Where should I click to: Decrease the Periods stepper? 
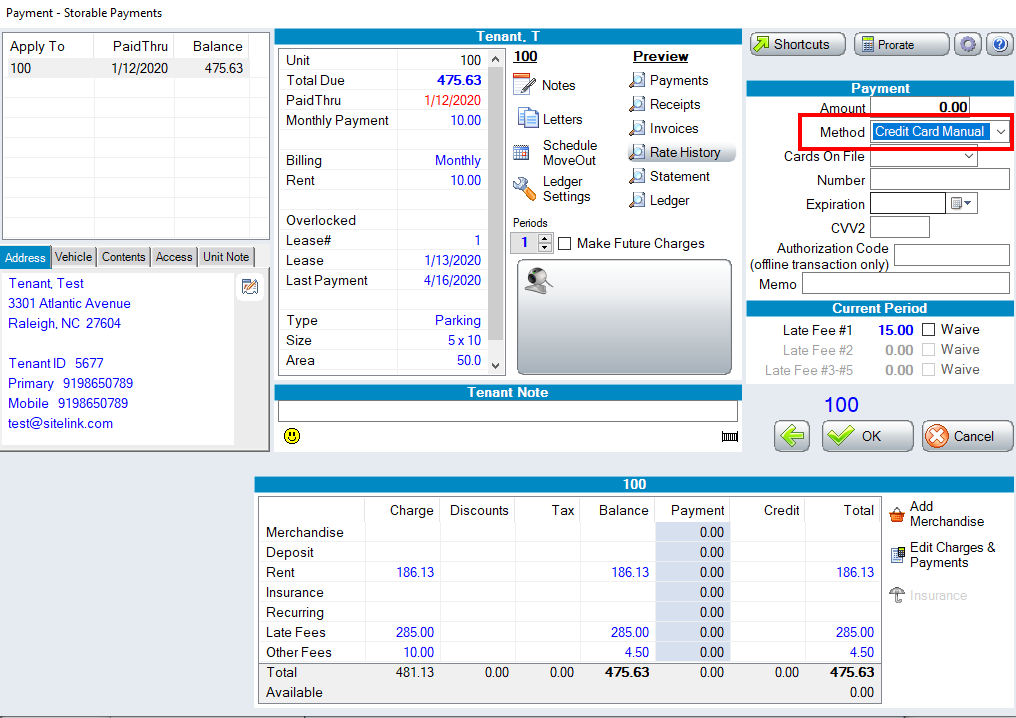click(545, 248)
